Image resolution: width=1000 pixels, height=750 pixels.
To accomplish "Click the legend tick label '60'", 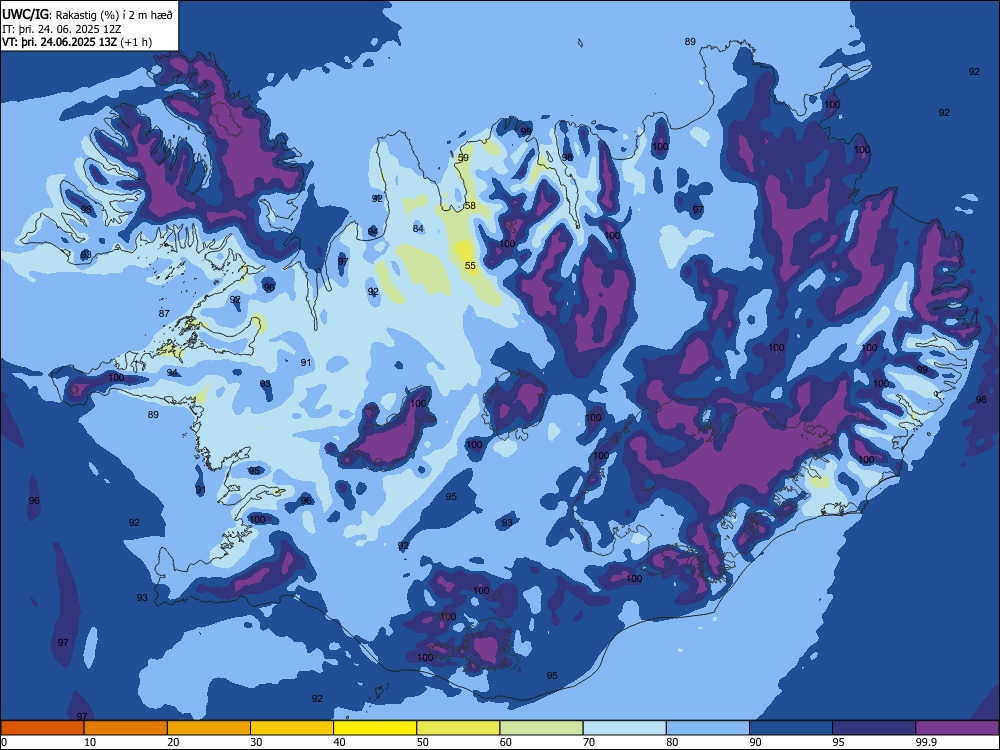I will [x=506, y=742].
